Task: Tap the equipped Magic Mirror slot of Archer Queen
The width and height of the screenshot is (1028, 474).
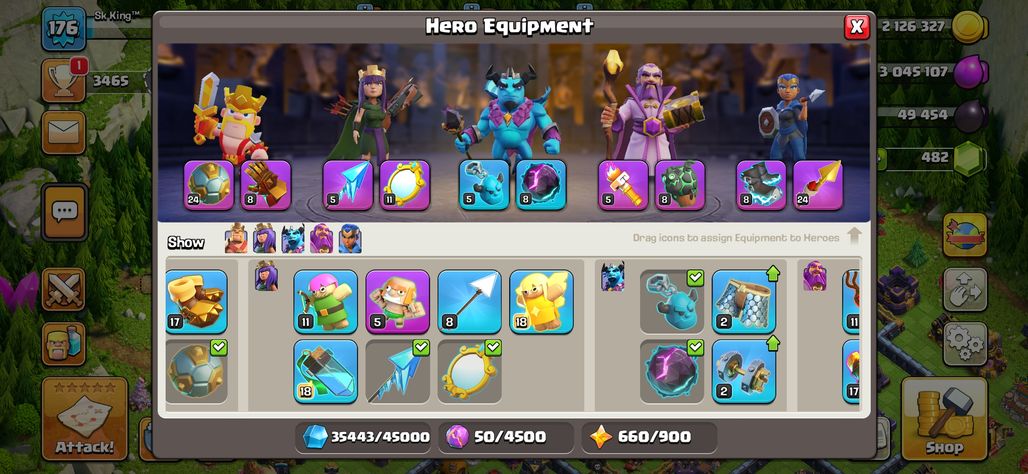Action: pos(405,185)
